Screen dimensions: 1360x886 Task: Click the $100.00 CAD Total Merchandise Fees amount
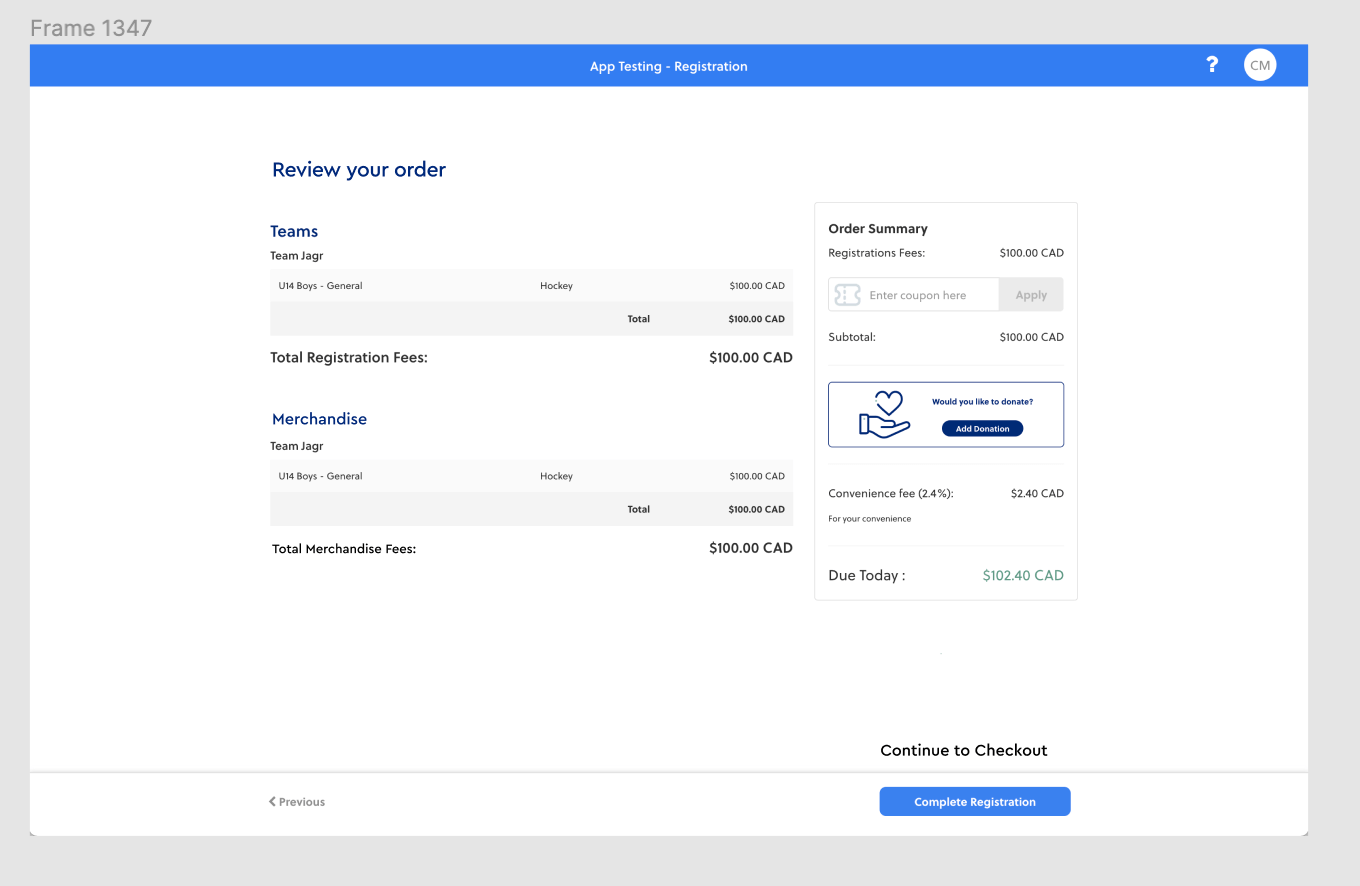(751, 548)
